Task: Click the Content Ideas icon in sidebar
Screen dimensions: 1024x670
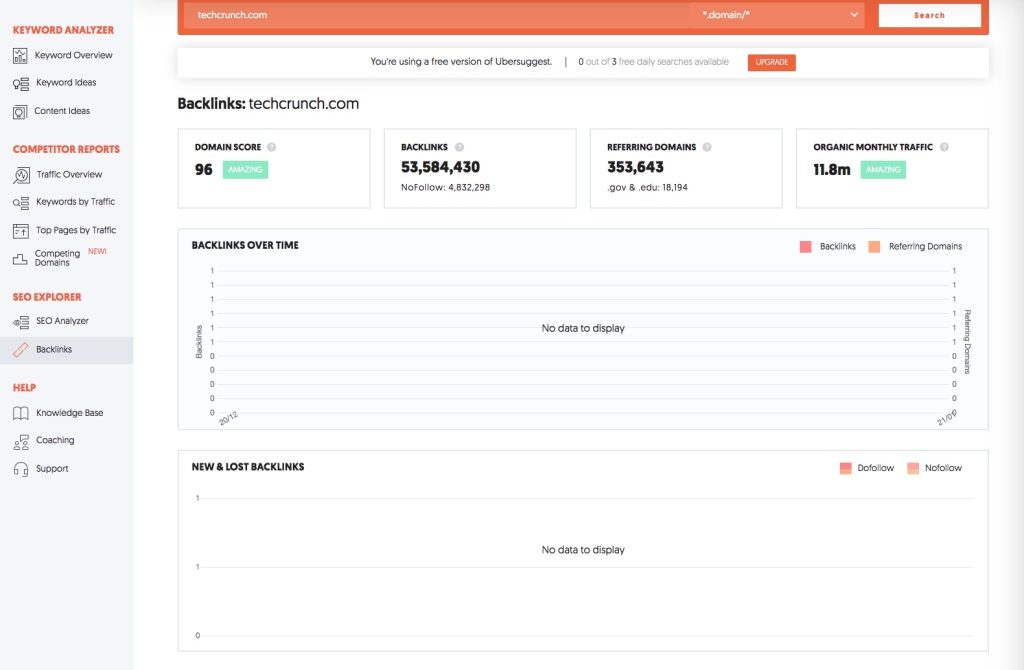Action: (x=21, y=112)
